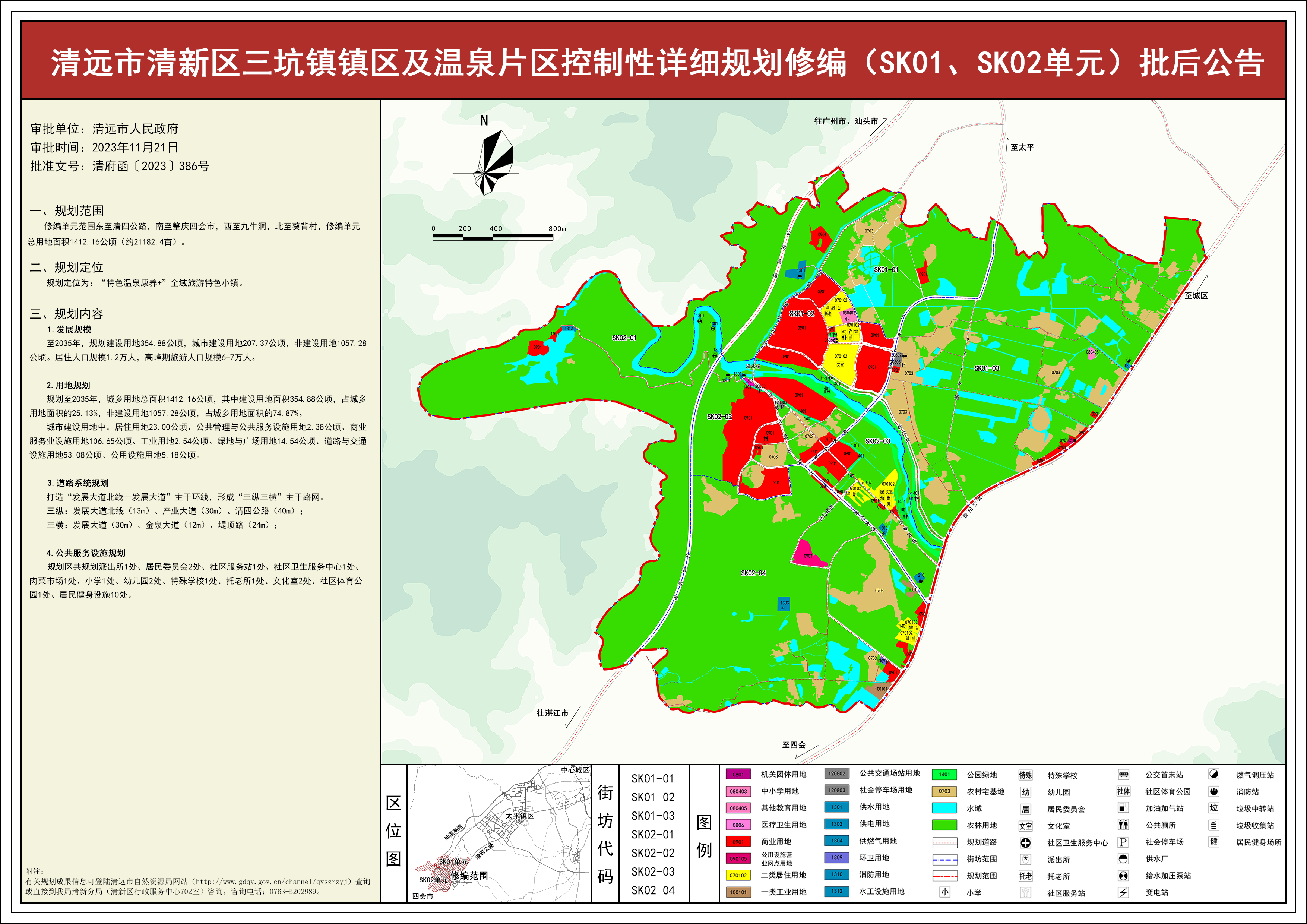The height and width of the screenshot is (924, 1307).
Task: Click the 公共厕所 restroom icon
Action: [1123, 825]
